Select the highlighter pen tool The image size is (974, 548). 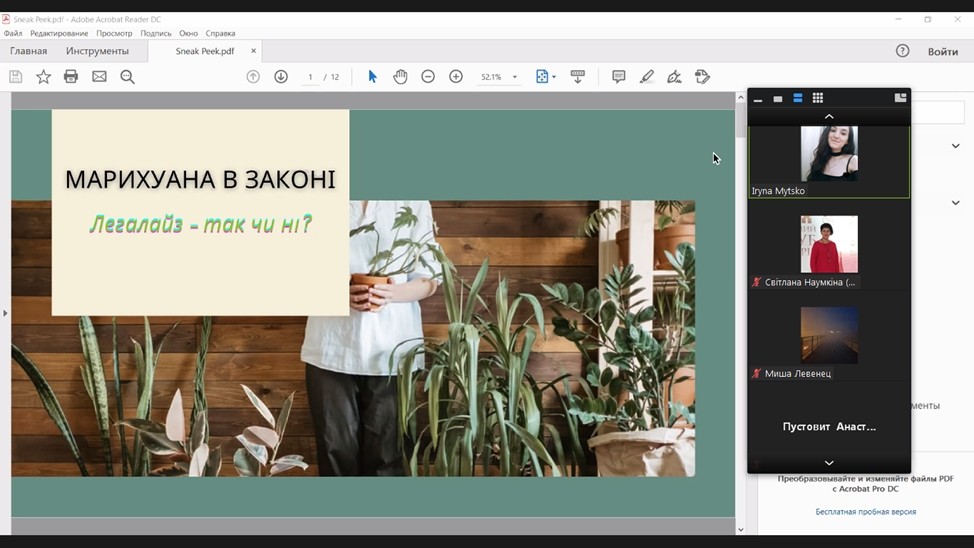click(646, 77)
